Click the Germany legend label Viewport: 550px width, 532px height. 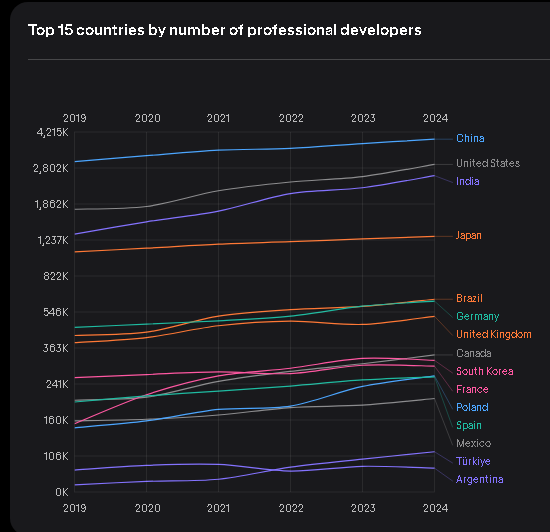pyautogui.click(x=477, y=317)
